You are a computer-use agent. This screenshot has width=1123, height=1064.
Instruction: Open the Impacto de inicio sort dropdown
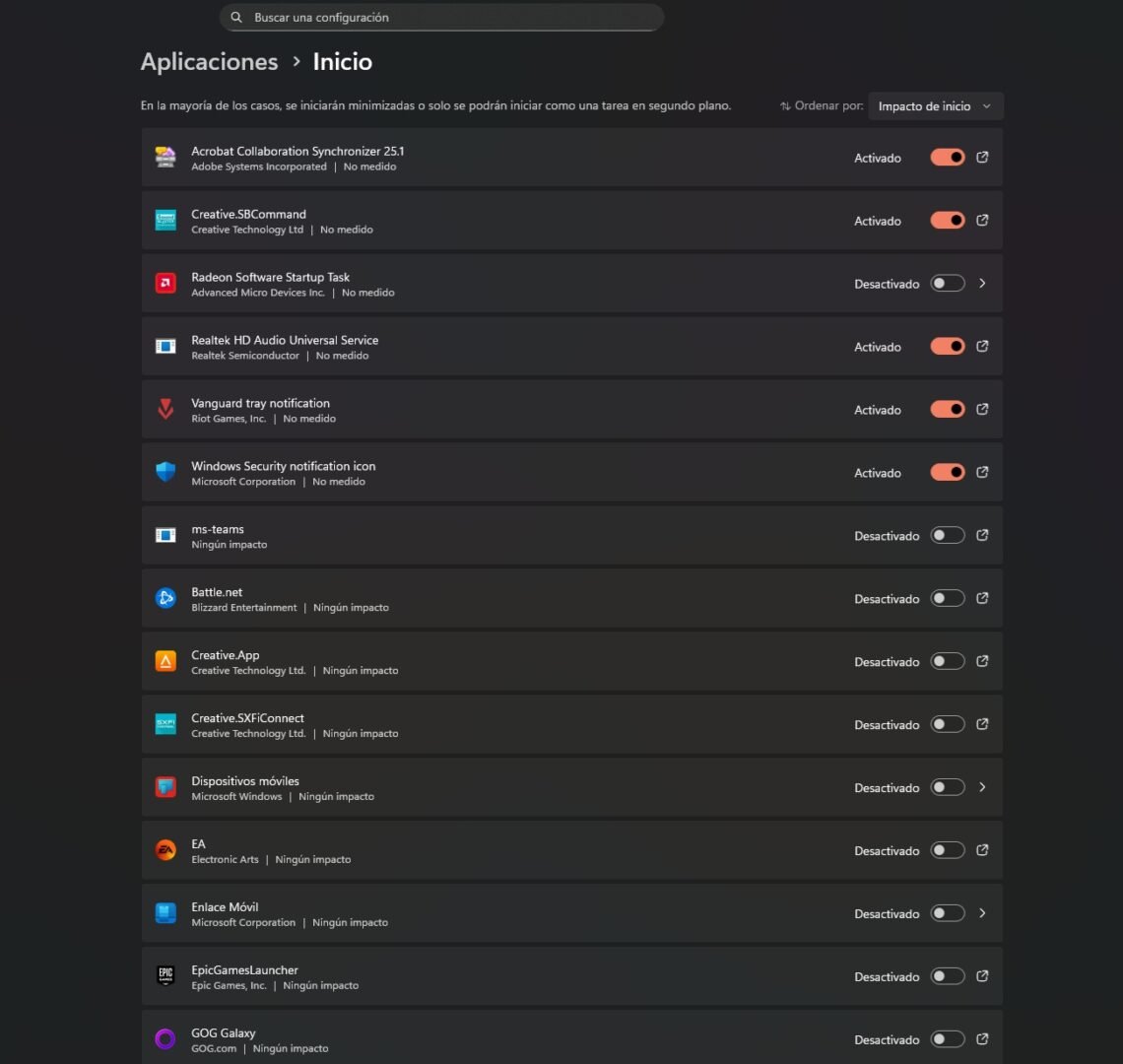click(x=934, y=105)
